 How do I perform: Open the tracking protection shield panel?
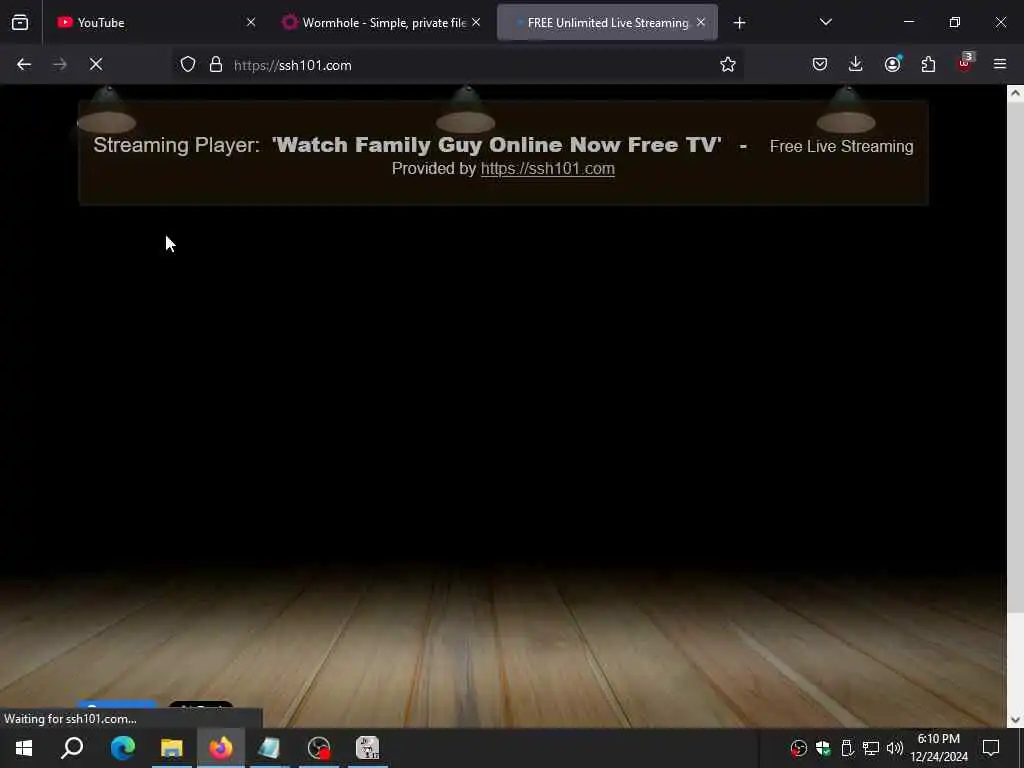(x=188, y=65)
